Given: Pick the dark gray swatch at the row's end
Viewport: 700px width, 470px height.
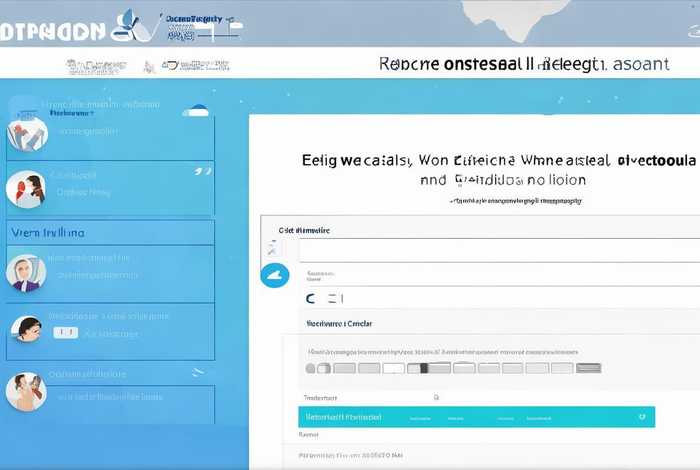Looking at the screenshot, I should point(589,368).
